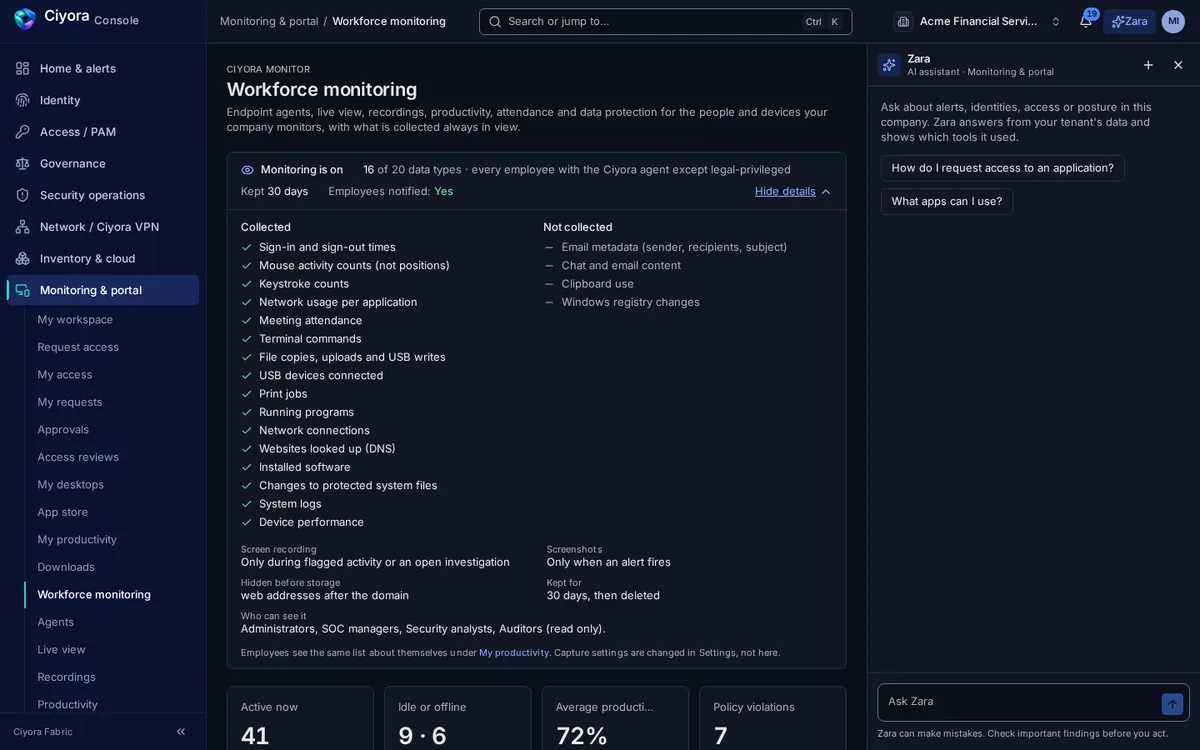The width and height of the screenshot is (1200, 750).
Task: Ask how to request application access
Action: pos(1002,168)
